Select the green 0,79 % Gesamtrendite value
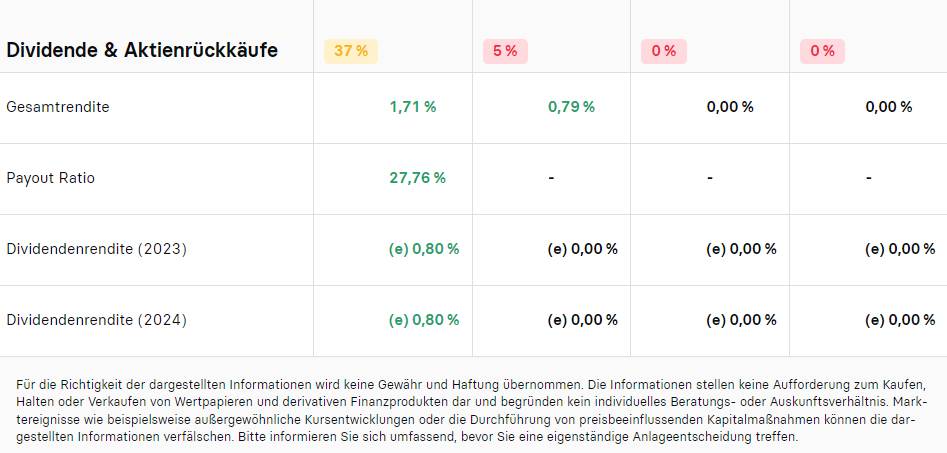 (x=571, y=107)
